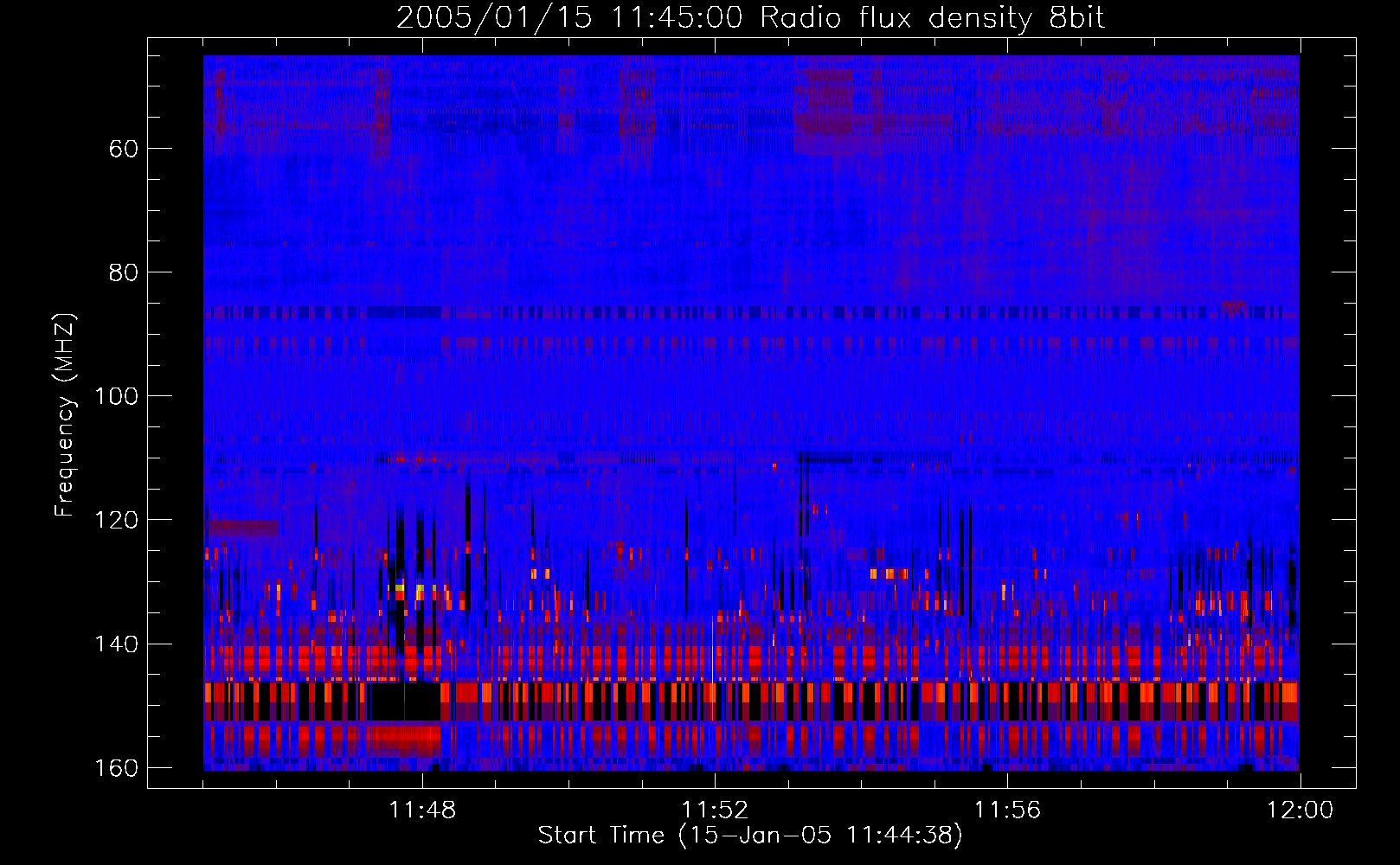Click the 60 frequency tick label
Viewport: 1400px width, 865px height.
pos(124,149)
